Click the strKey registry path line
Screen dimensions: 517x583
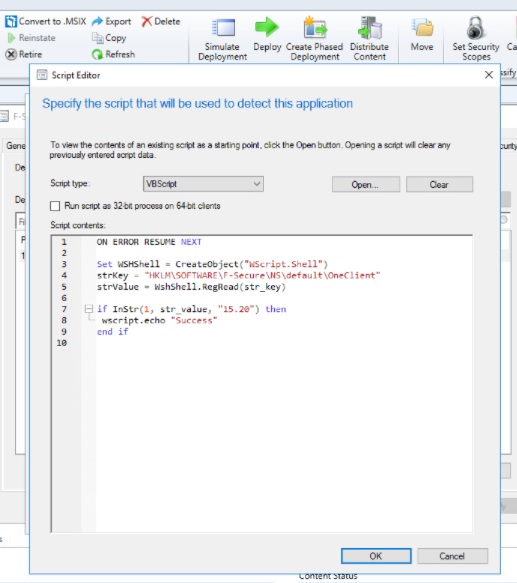pyautogui.click(x=238, y=276)
